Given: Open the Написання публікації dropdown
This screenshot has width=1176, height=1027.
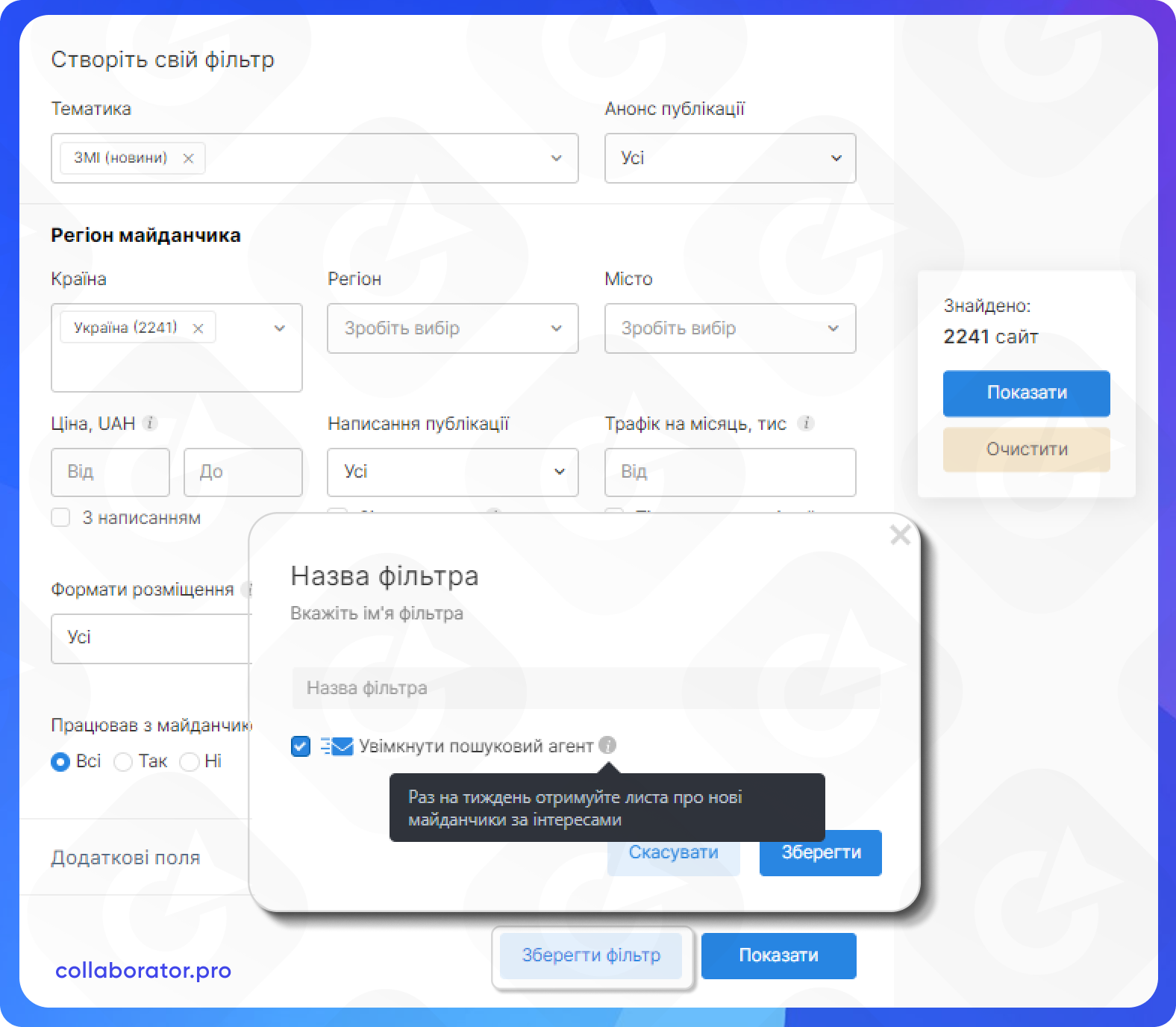Looking at the screenshot, I should (x=452, y=472).
